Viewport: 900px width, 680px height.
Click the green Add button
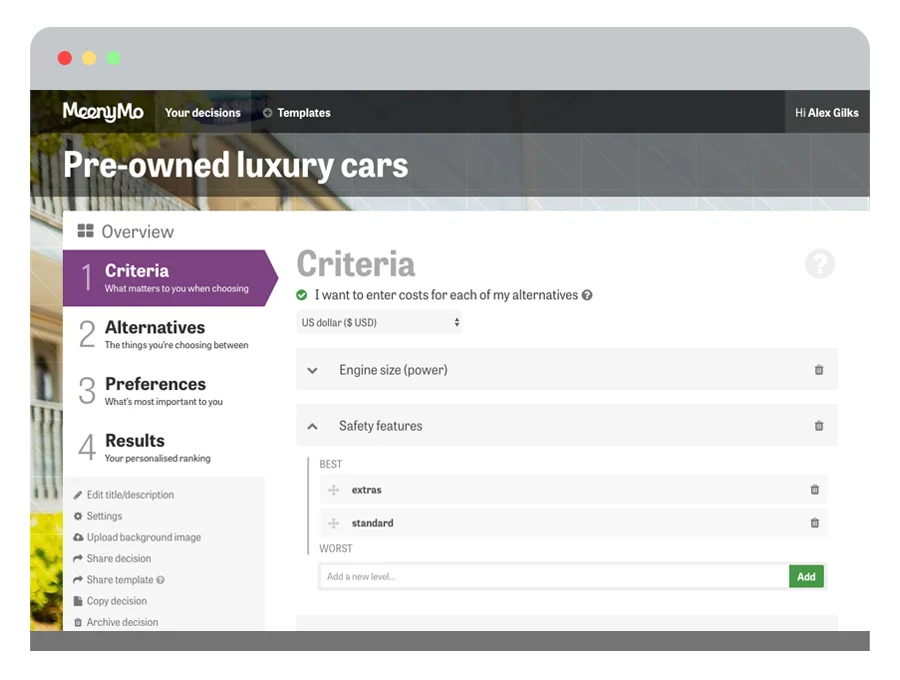tap(806, 577)
